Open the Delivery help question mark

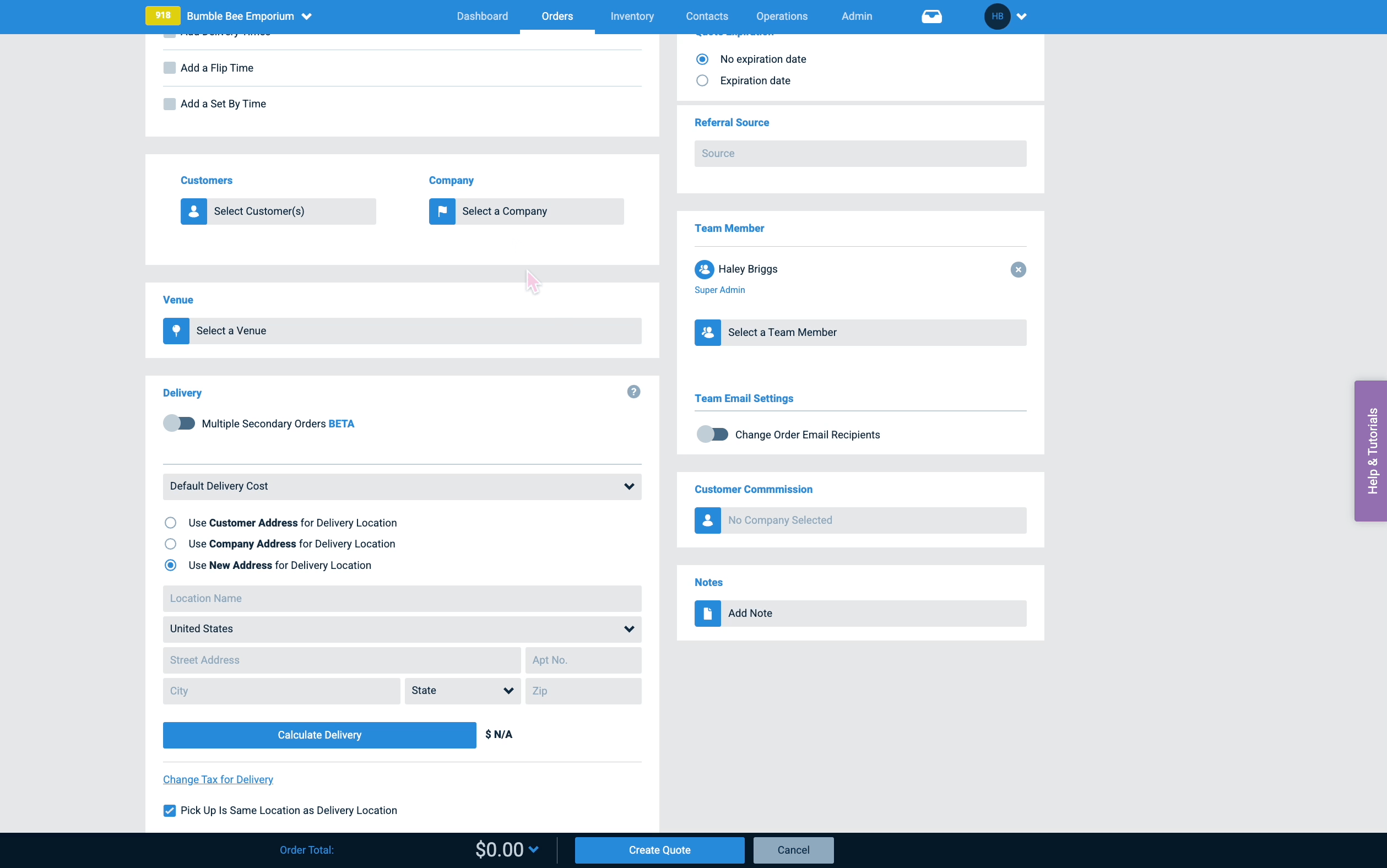(x=633, y=392)
